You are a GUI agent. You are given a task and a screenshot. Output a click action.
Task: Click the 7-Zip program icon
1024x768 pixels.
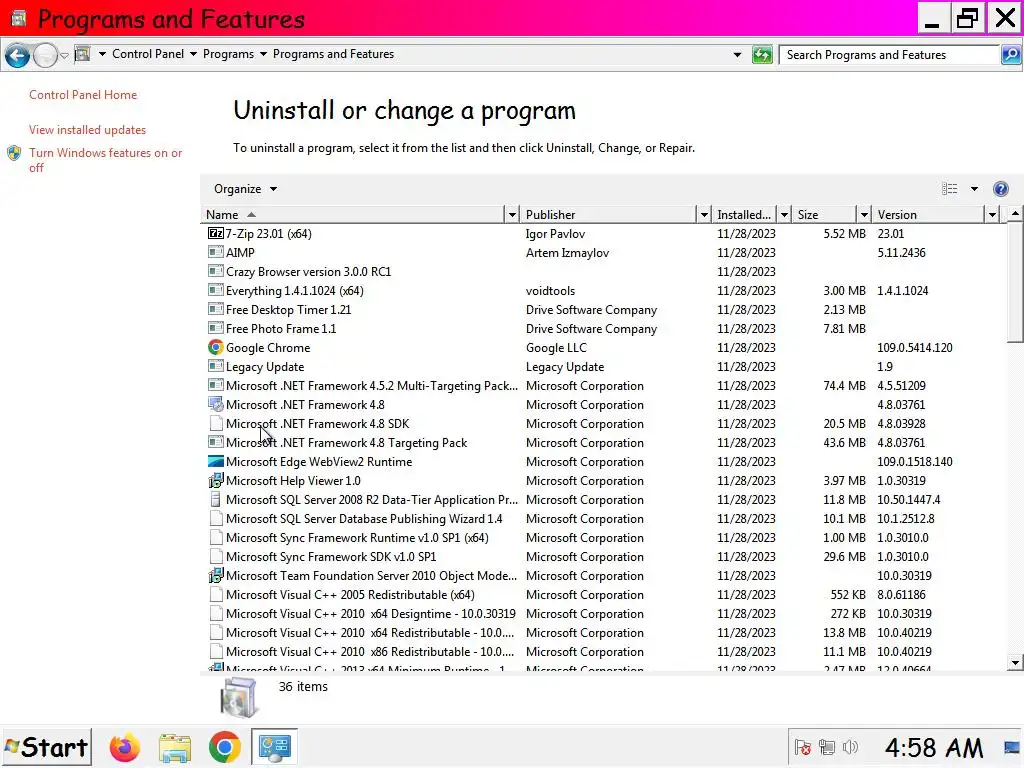click(x=216, y=233)
